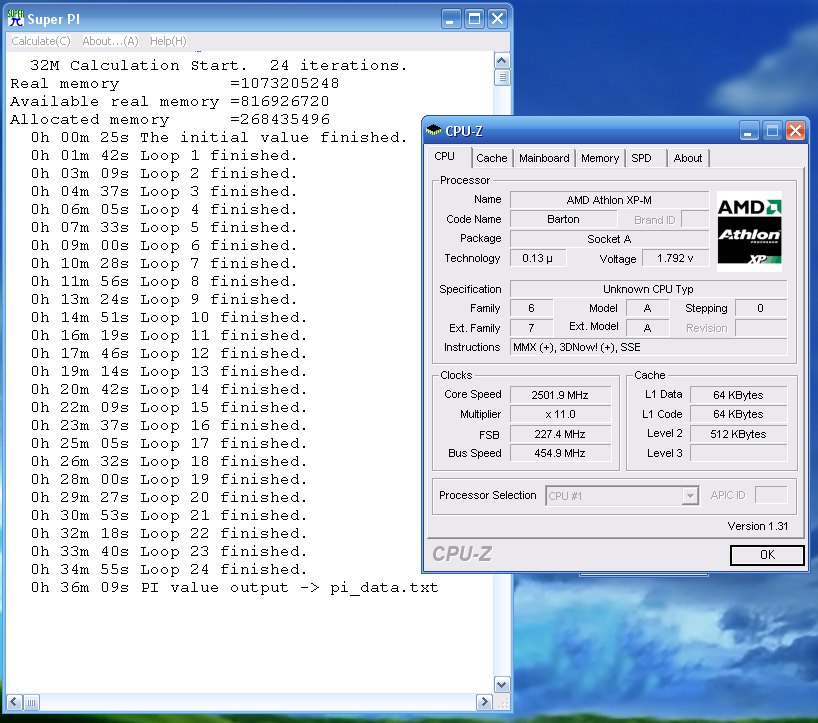Click the Multiplier value x 11.0
This screenshot has width=818, height=723.
[560, 414]
